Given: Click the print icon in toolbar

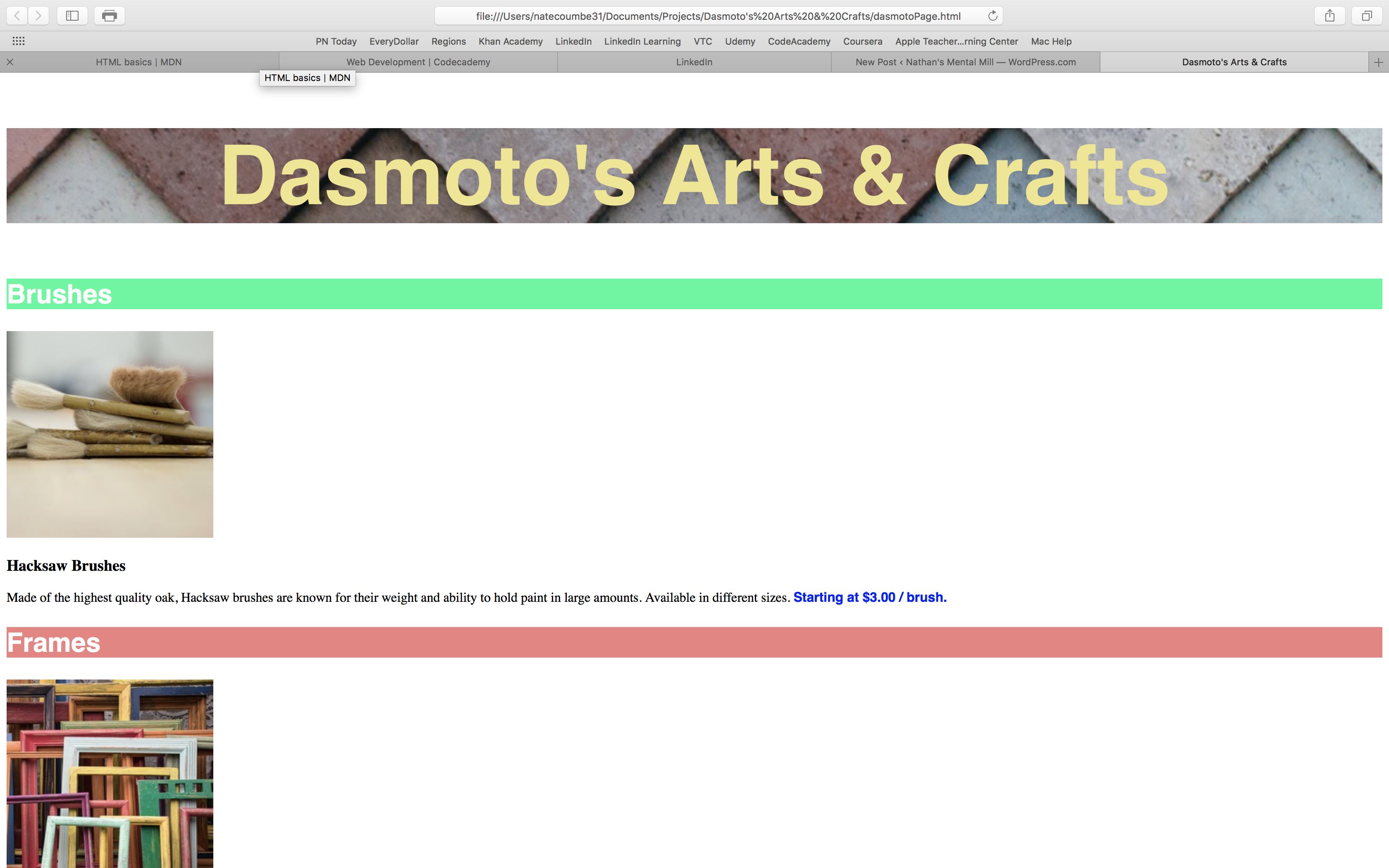Looking at the screenshot, I should (x=109, y=16).
